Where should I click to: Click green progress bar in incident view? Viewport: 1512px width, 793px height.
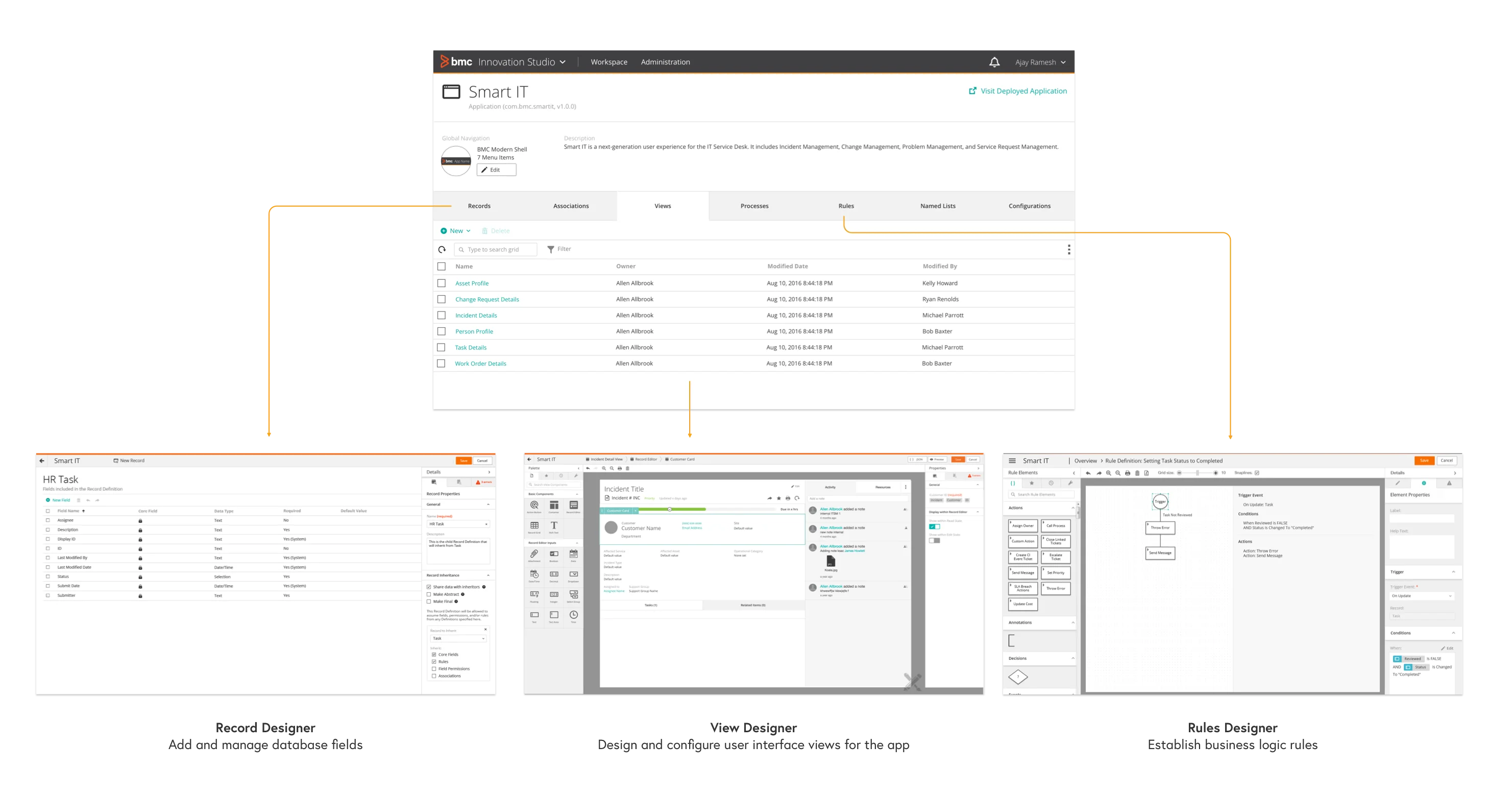[672, 510]
